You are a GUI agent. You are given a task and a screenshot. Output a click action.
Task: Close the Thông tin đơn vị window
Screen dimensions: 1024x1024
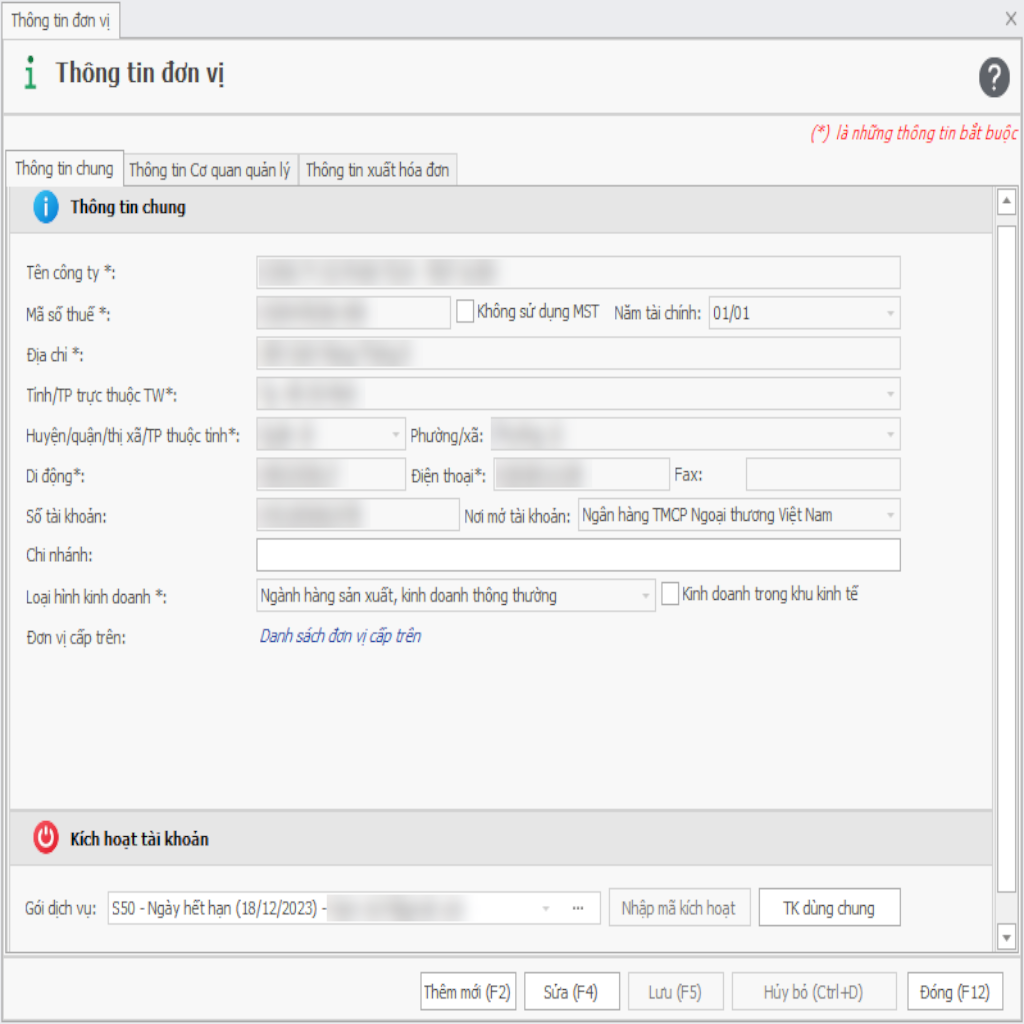pyautogui.click(x=1010, y=18)
